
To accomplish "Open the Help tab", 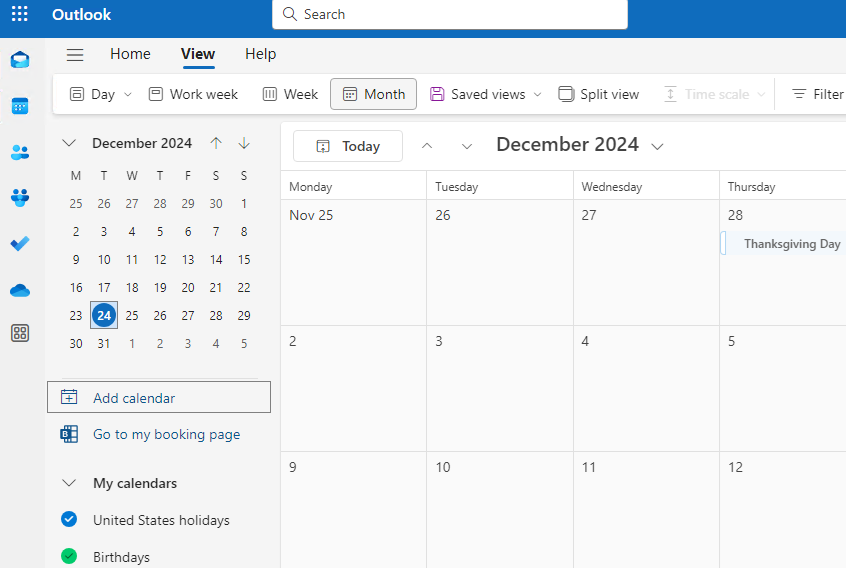I will click(x=260, y=54).
